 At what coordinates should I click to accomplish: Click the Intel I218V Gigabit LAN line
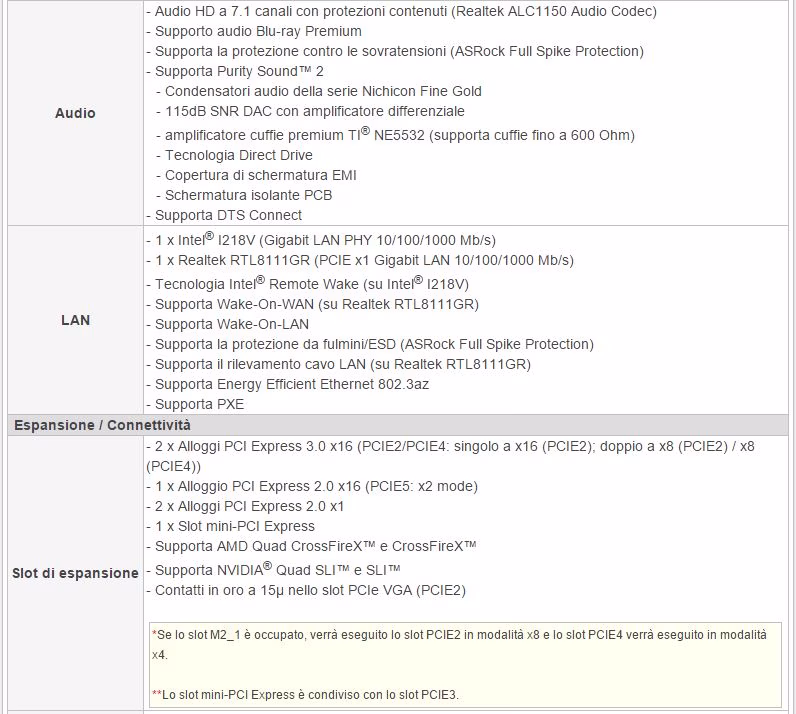pyautogui.click(x=321, y=240)
